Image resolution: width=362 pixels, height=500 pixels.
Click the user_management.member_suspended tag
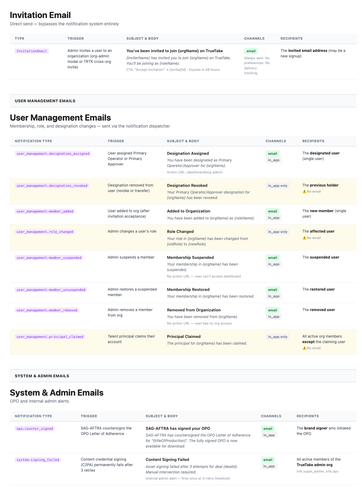click(x=49, y=258)
